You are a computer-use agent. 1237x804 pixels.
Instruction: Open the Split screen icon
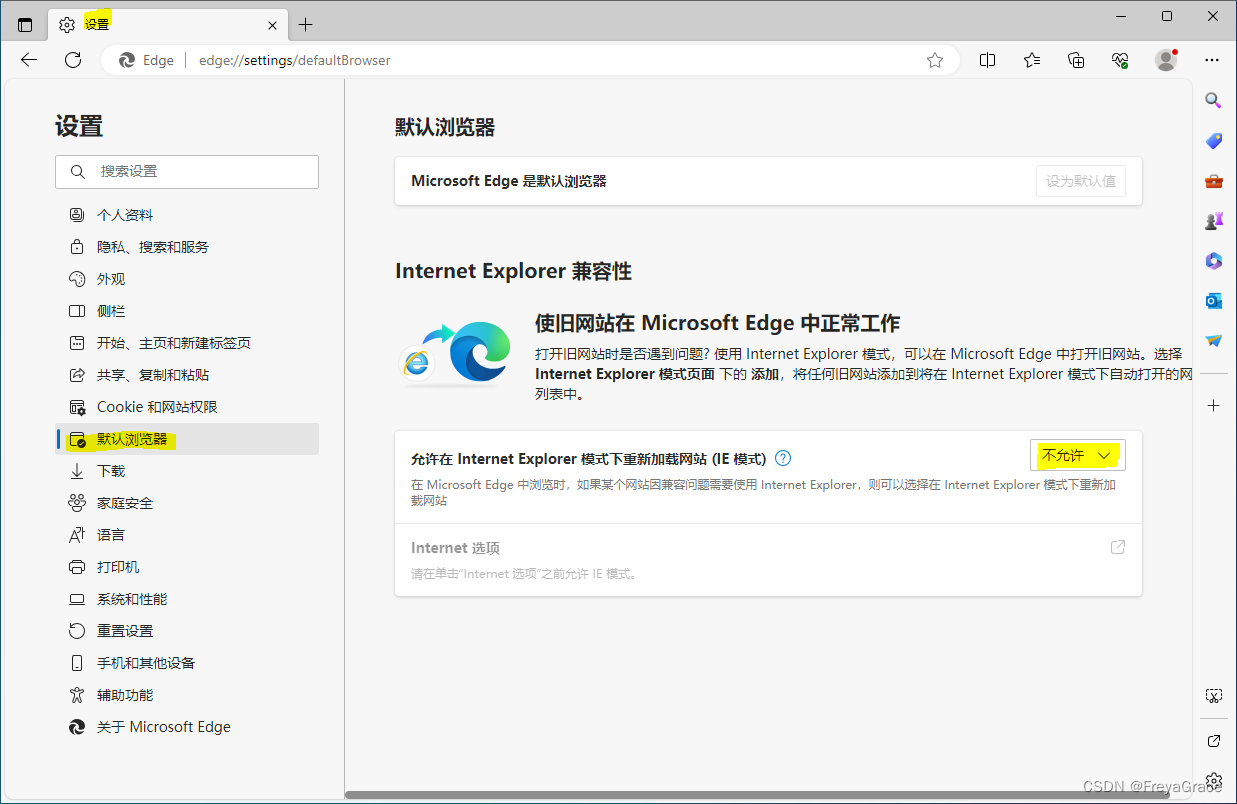(x=988, y=60)
